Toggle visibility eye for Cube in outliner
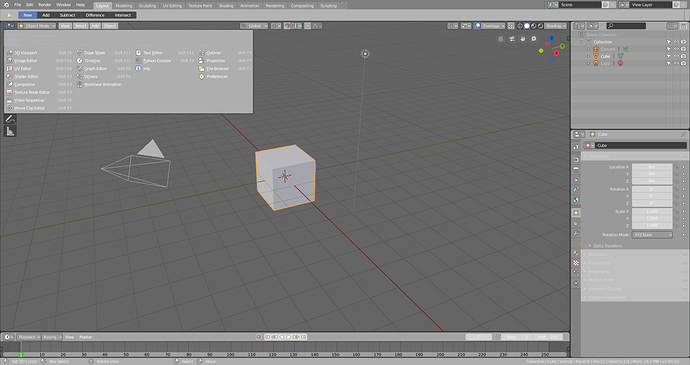This screenshot has width=690, height=365. (x=676, y=56)
